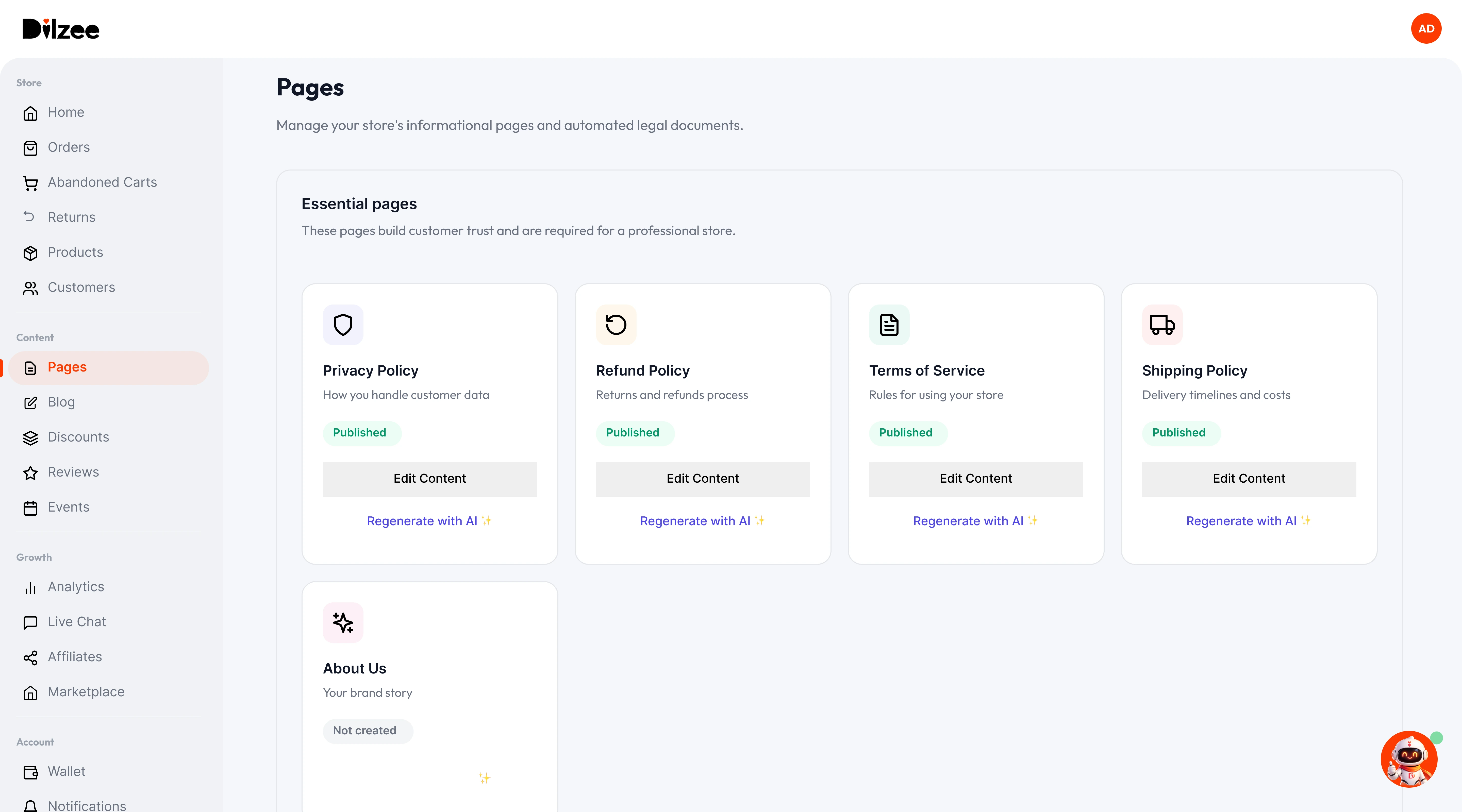Viewport: 1462px width, 812px height.
Task: Open the AD user avatar menu
Action: (1426, 28)
